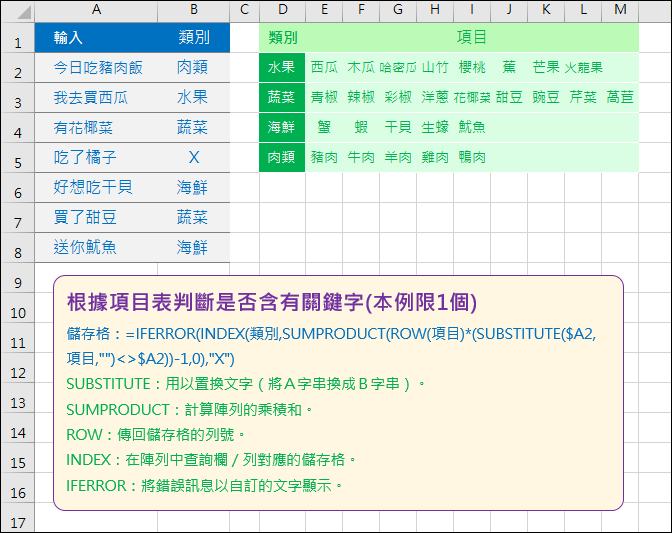Click the 海鮮 result in cell B6
The image size is (672, 533).
pyautogui.click(x=194, y=188)
